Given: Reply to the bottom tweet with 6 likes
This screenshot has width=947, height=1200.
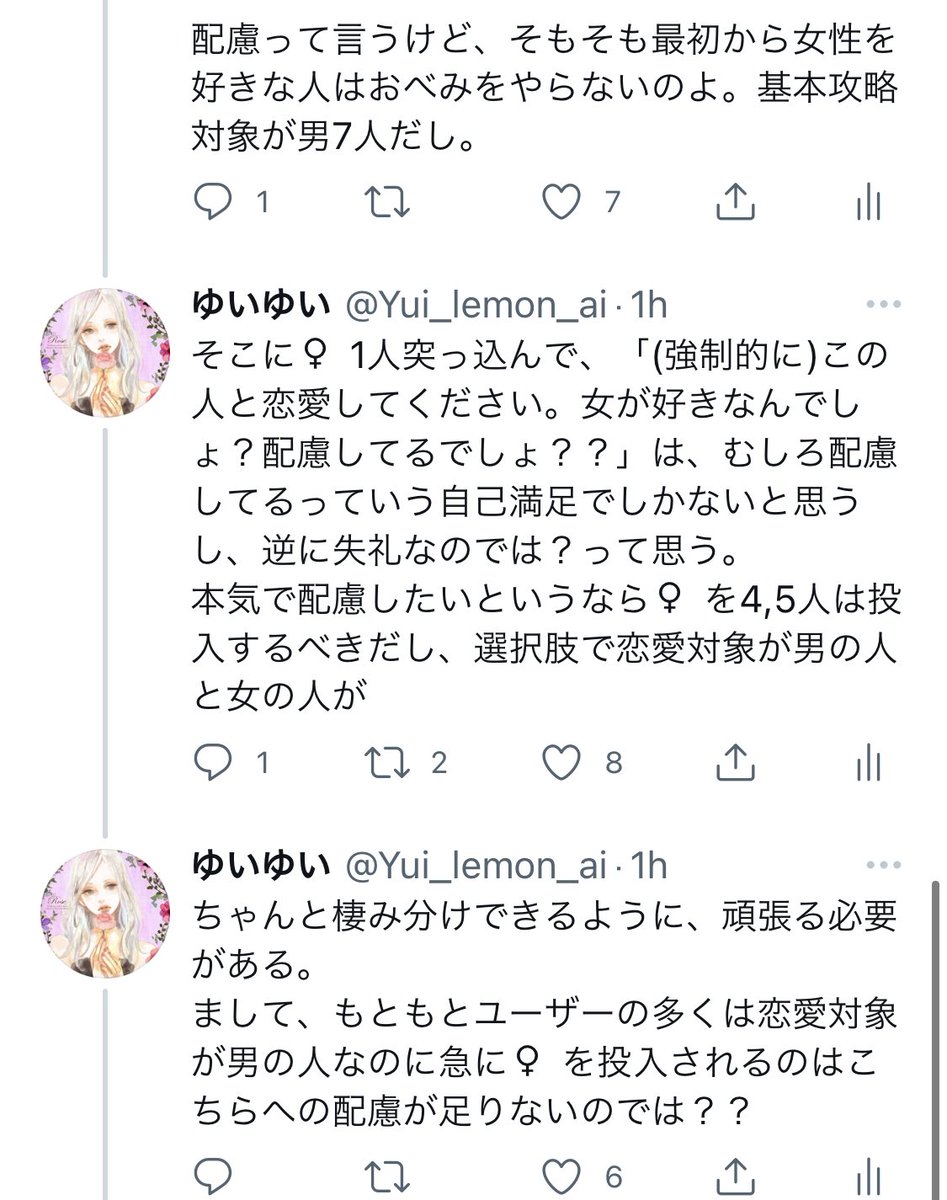Looking at the screenshot, I should tap(212, 1175).
